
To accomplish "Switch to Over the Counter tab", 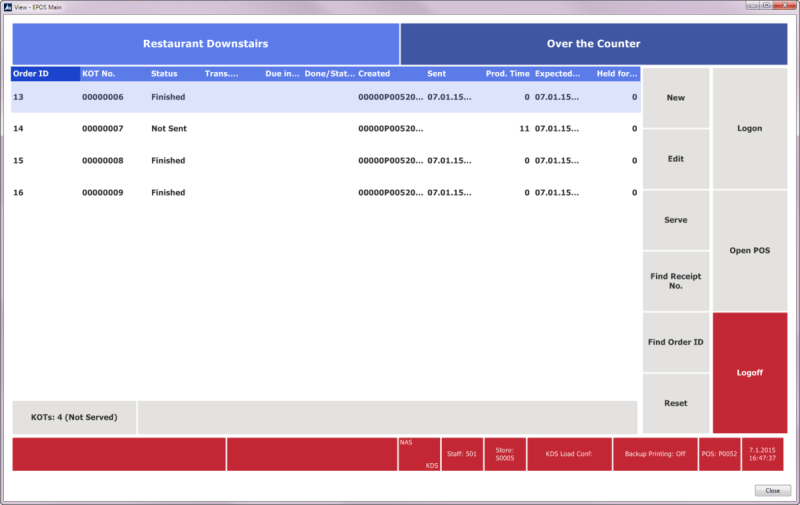I will [593, 44].
